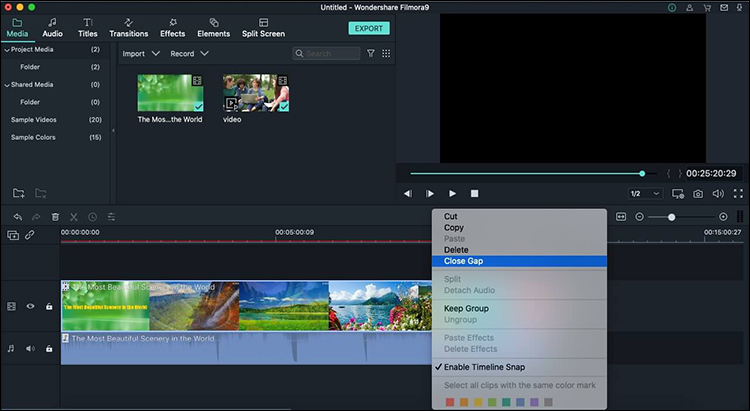This screenshot has height=411, width=750.
Task: Open the Audio library tab
Action: click(52, 28)
